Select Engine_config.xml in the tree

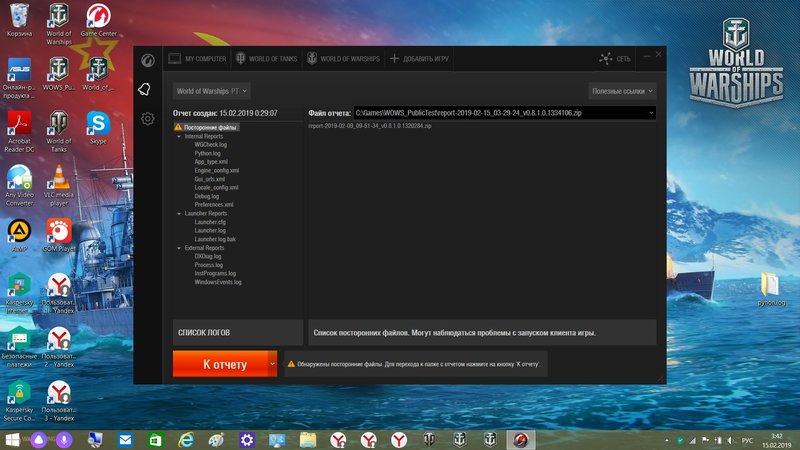pos(216,170)
